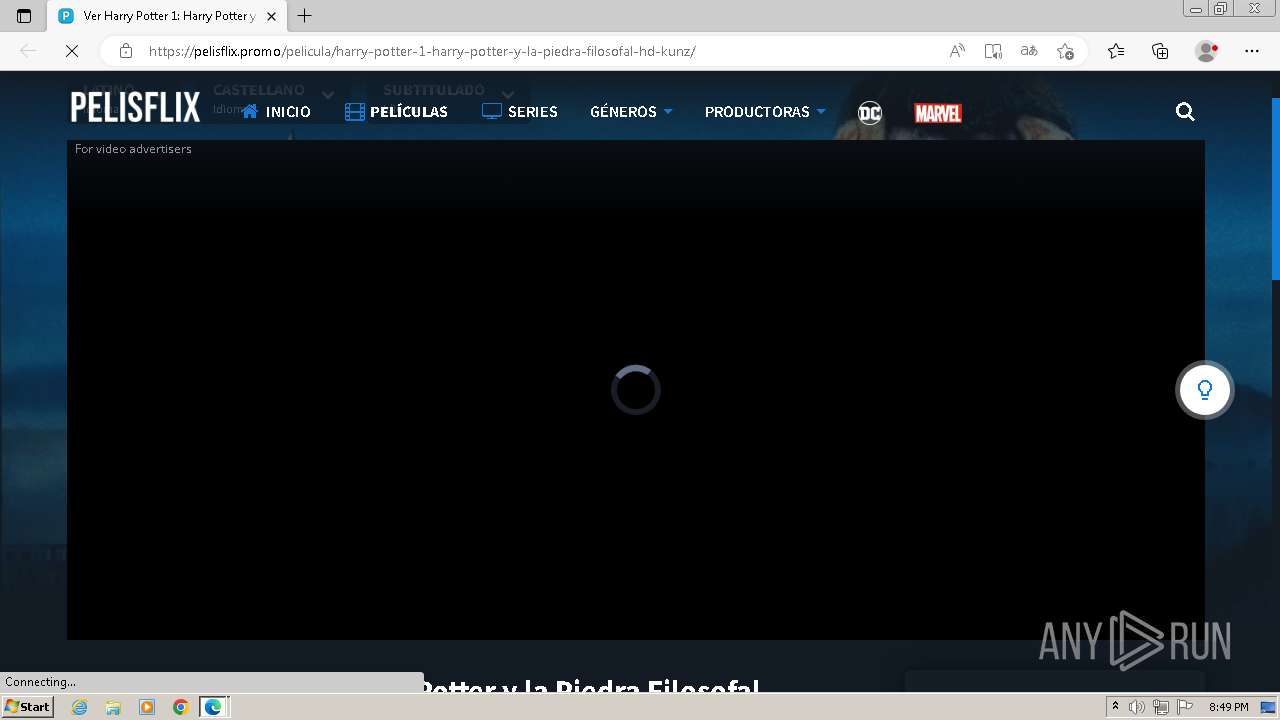Expand PRODUCTORAS dropdown menu

[x=765, y=112]
